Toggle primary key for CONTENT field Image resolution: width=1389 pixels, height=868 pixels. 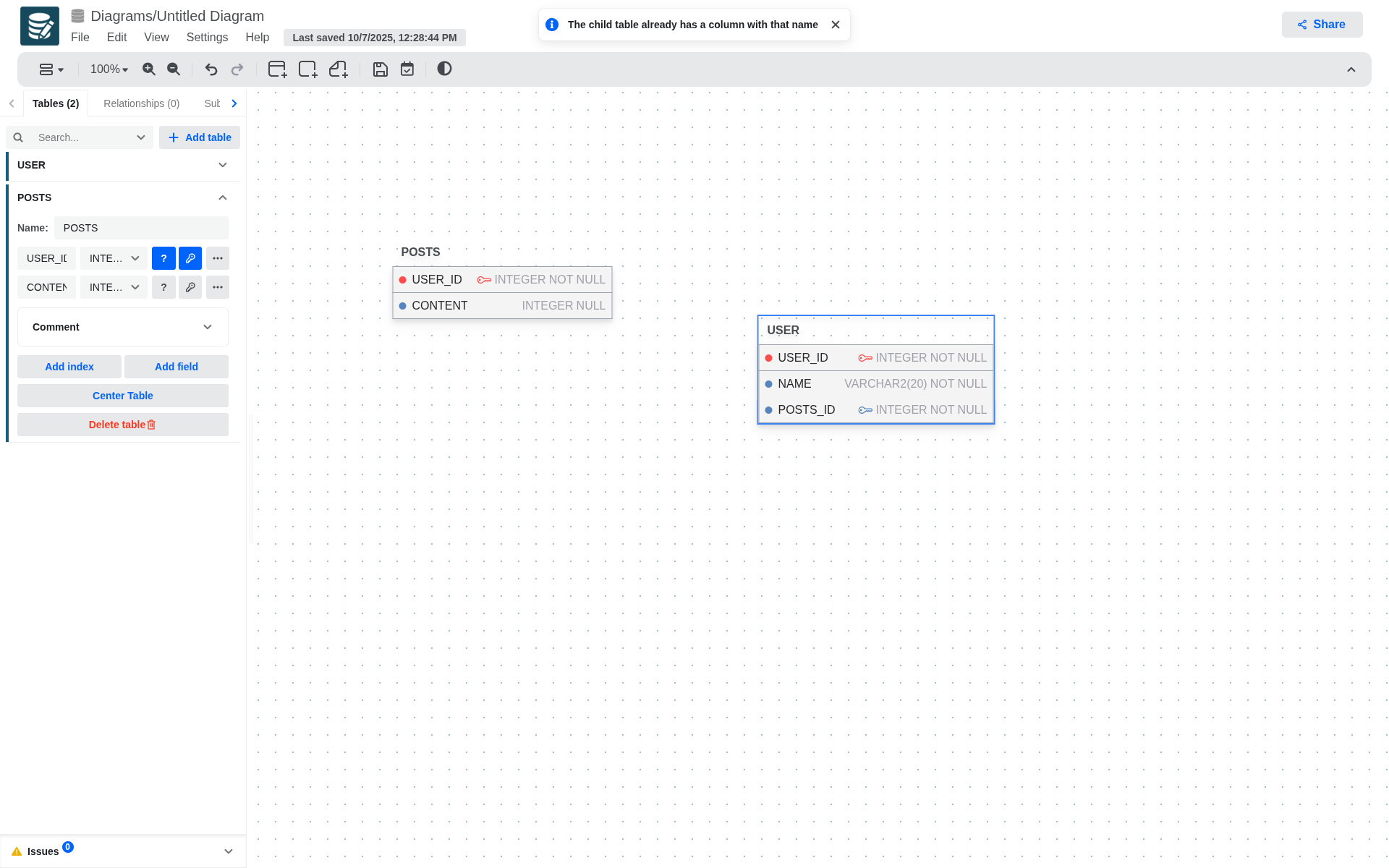[x=190, y=287]
